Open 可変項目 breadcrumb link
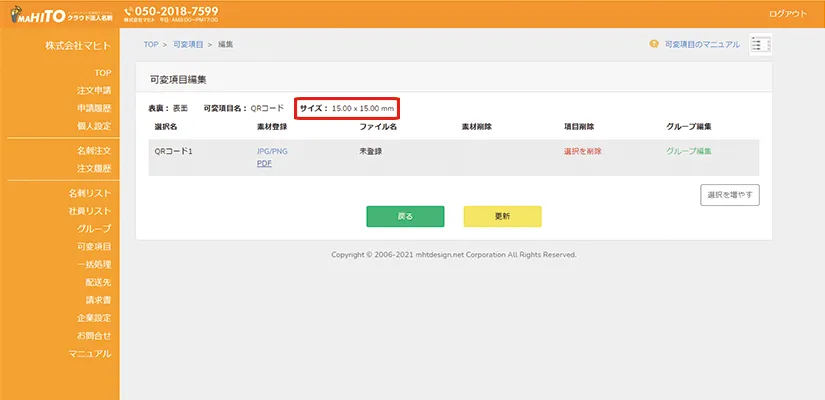The height and width of the screenshot is (400, 825). tap(188, 45)
